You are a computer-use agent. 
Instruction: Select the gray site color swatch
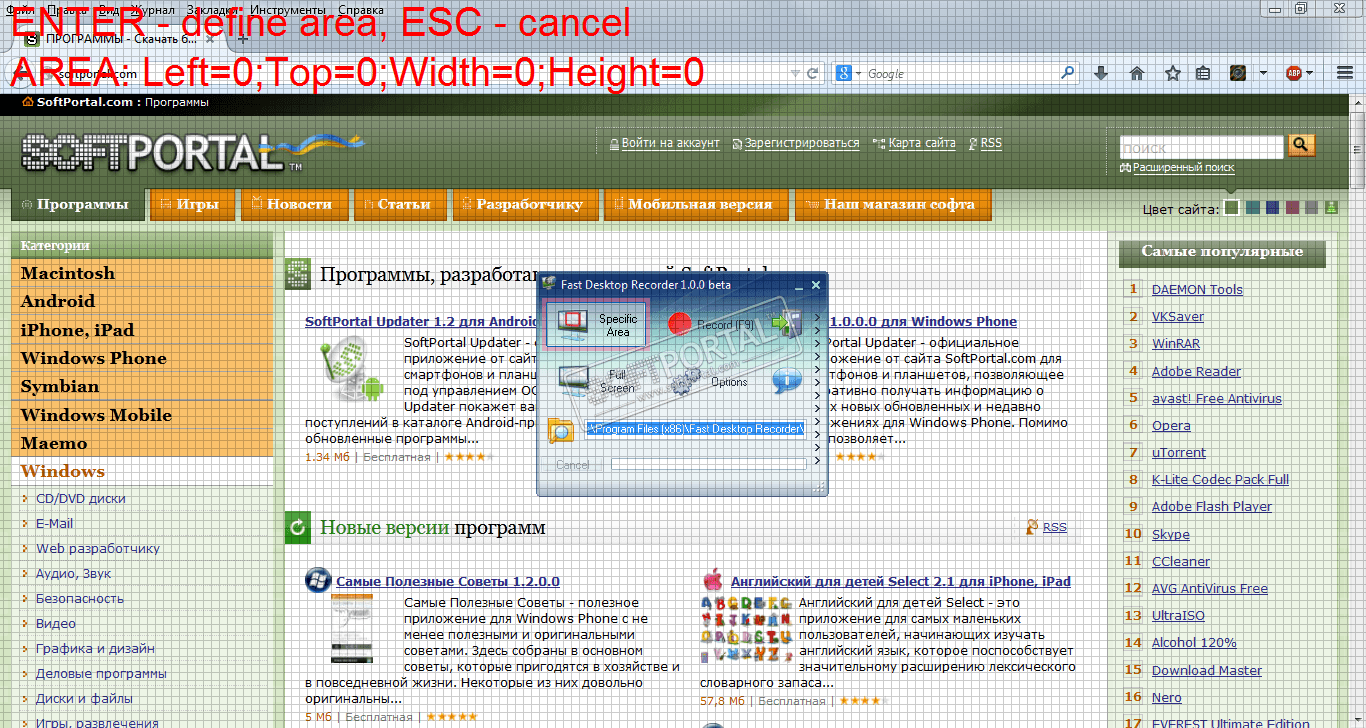(x=1312, y=208)
